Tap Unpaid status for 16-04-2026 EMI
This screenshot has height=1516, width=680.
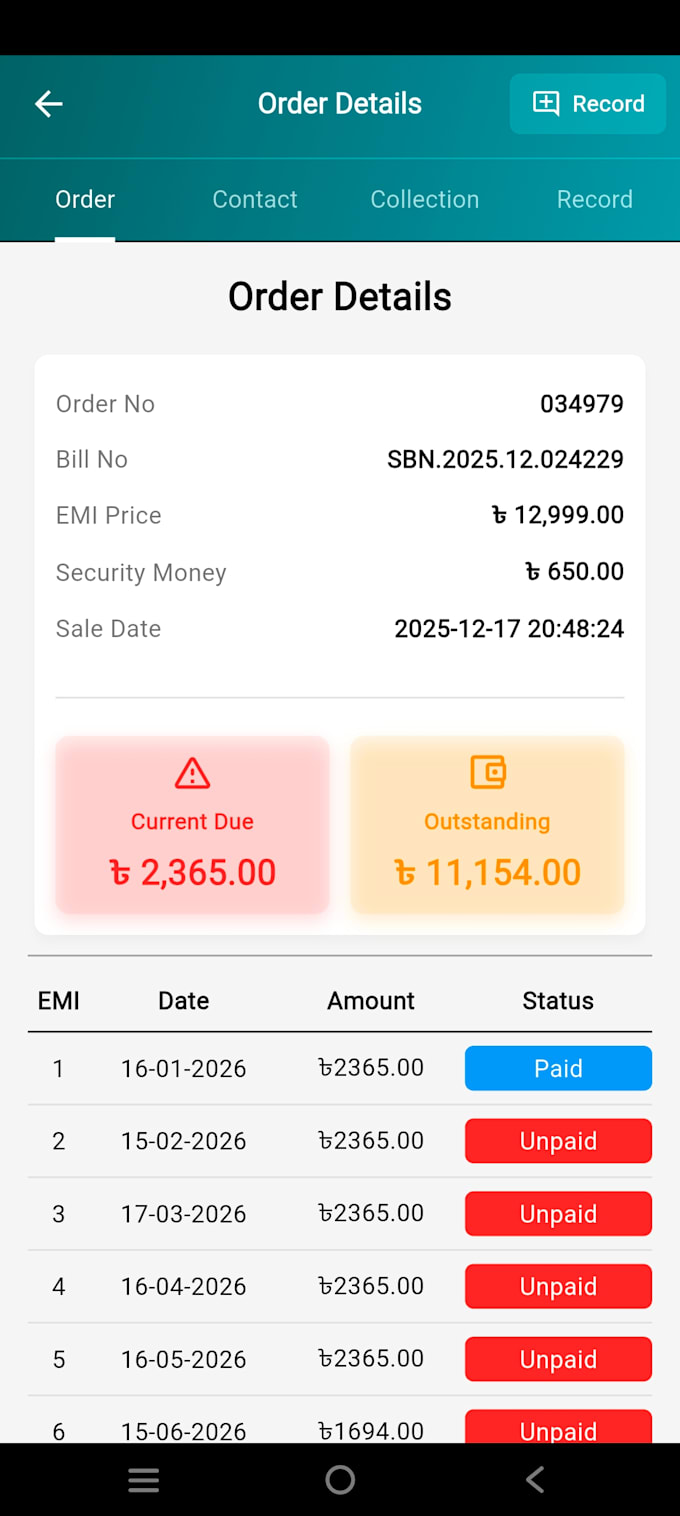(558, 1286)
